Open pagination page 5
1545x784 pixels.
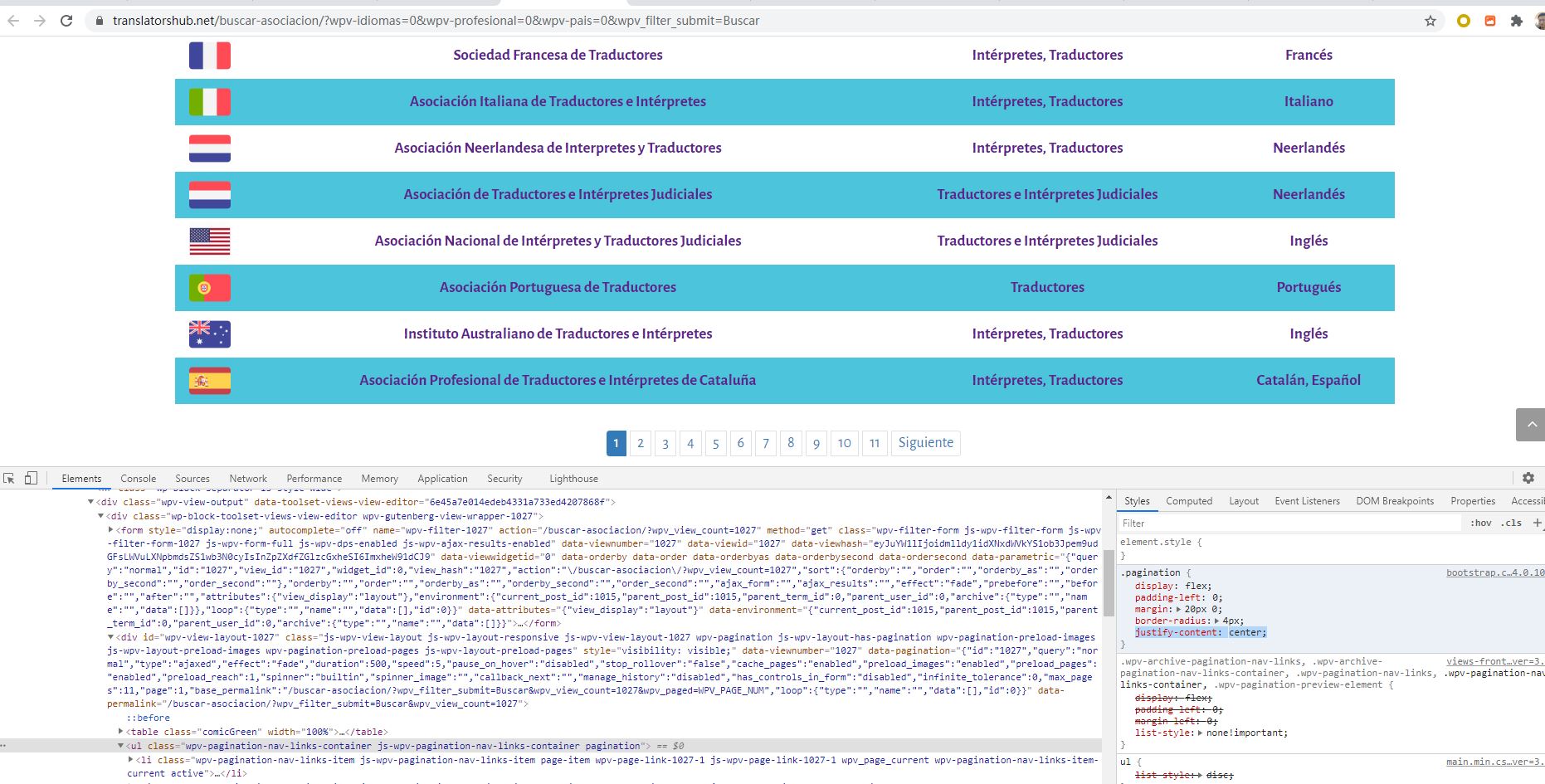click(x=715, y=443)
